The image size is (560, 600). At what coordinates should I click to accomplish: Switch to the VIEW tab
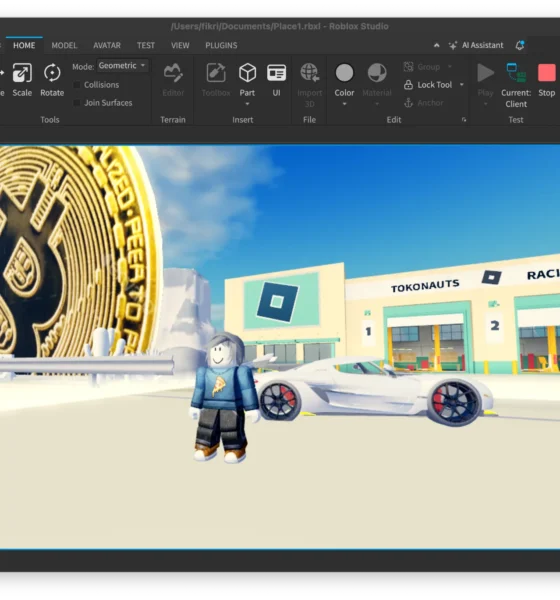[x=180, y=45]
